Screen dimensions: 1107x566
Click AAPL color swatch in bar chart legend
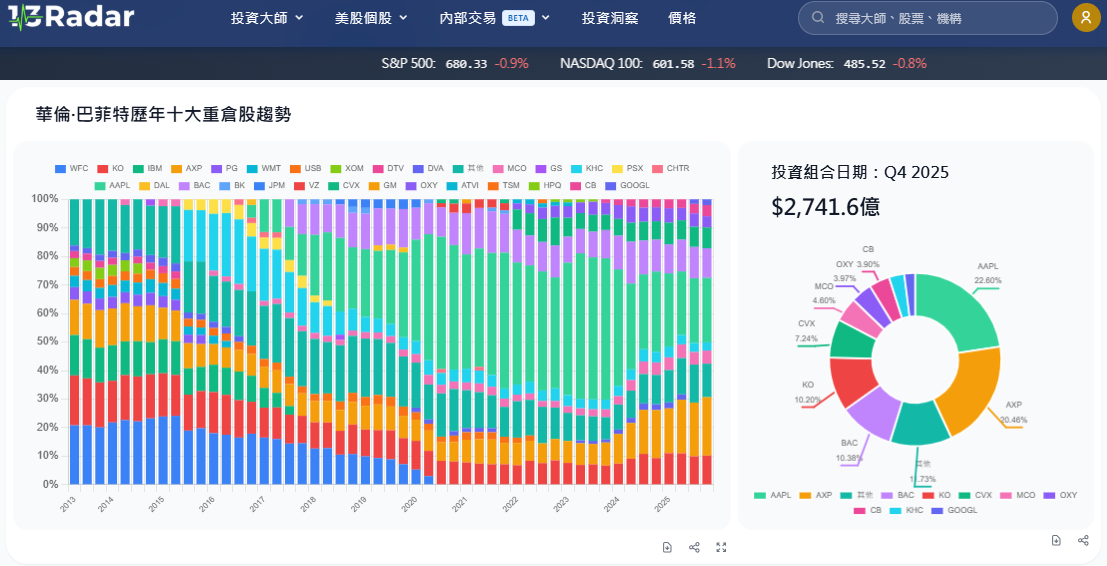tap(100, 186)
